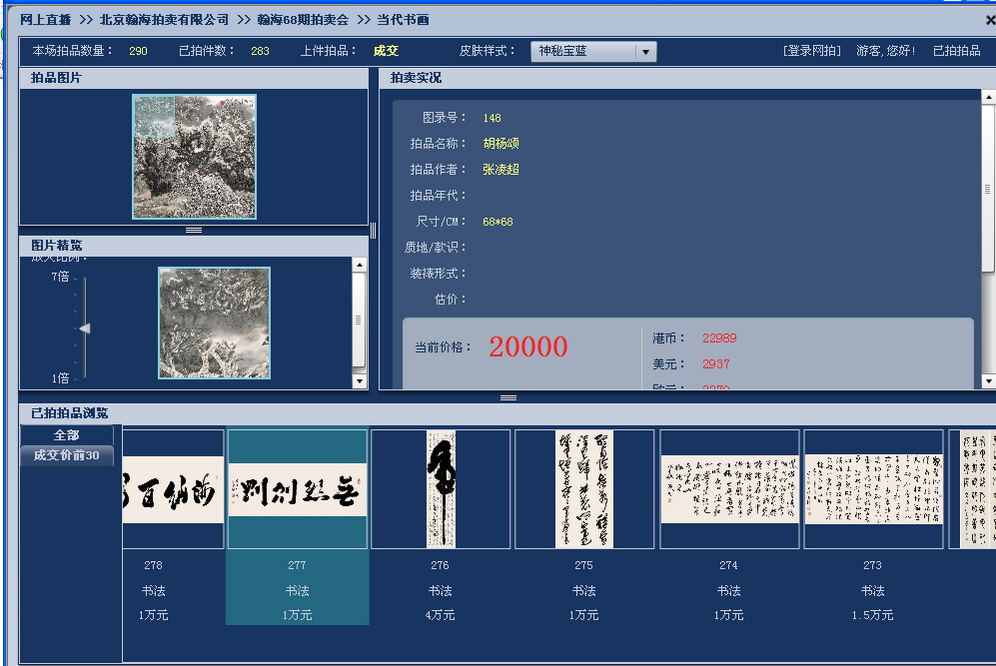
Task: Open the 已拍拍品 link
Action: (x=956, y=51)
